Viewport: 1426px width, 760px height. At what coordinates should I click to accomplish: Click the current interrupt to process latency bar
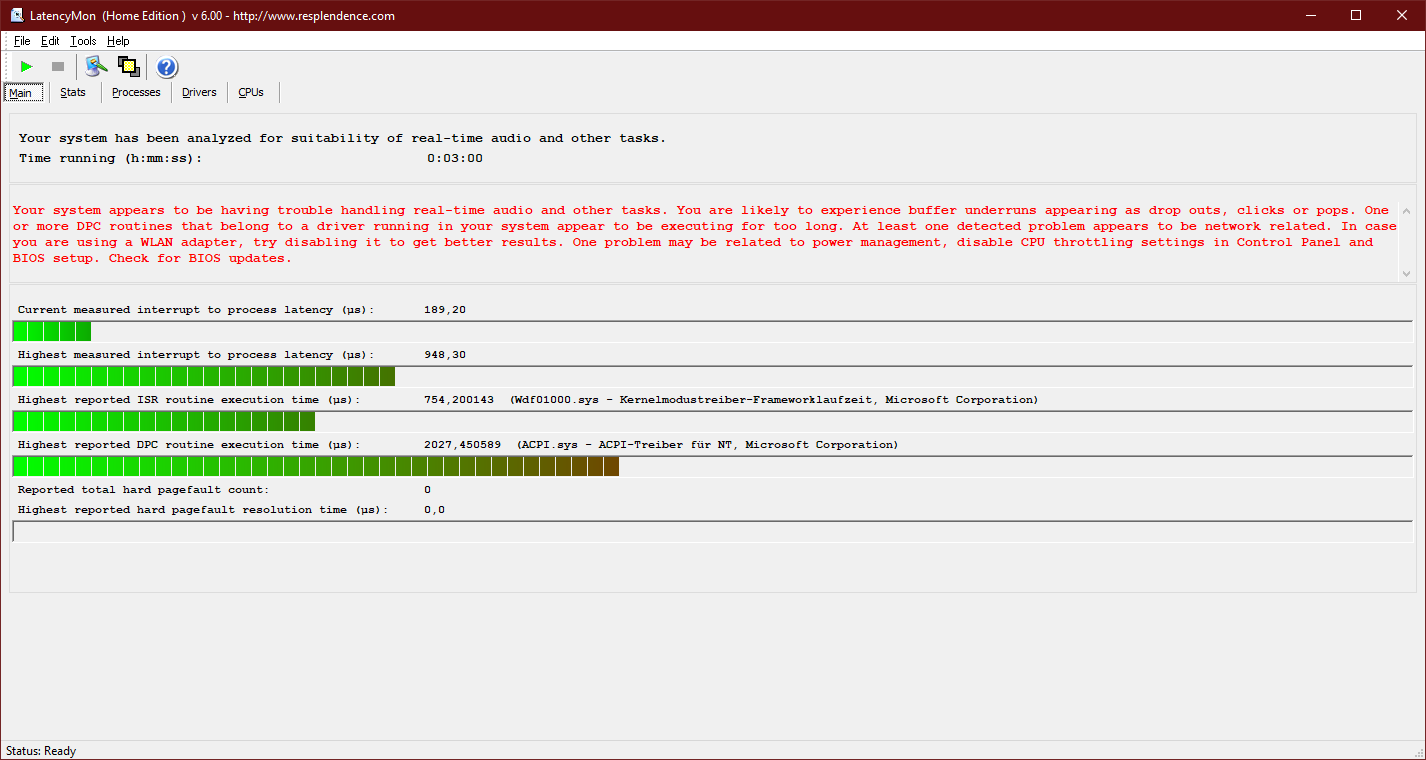click(713, 331)
